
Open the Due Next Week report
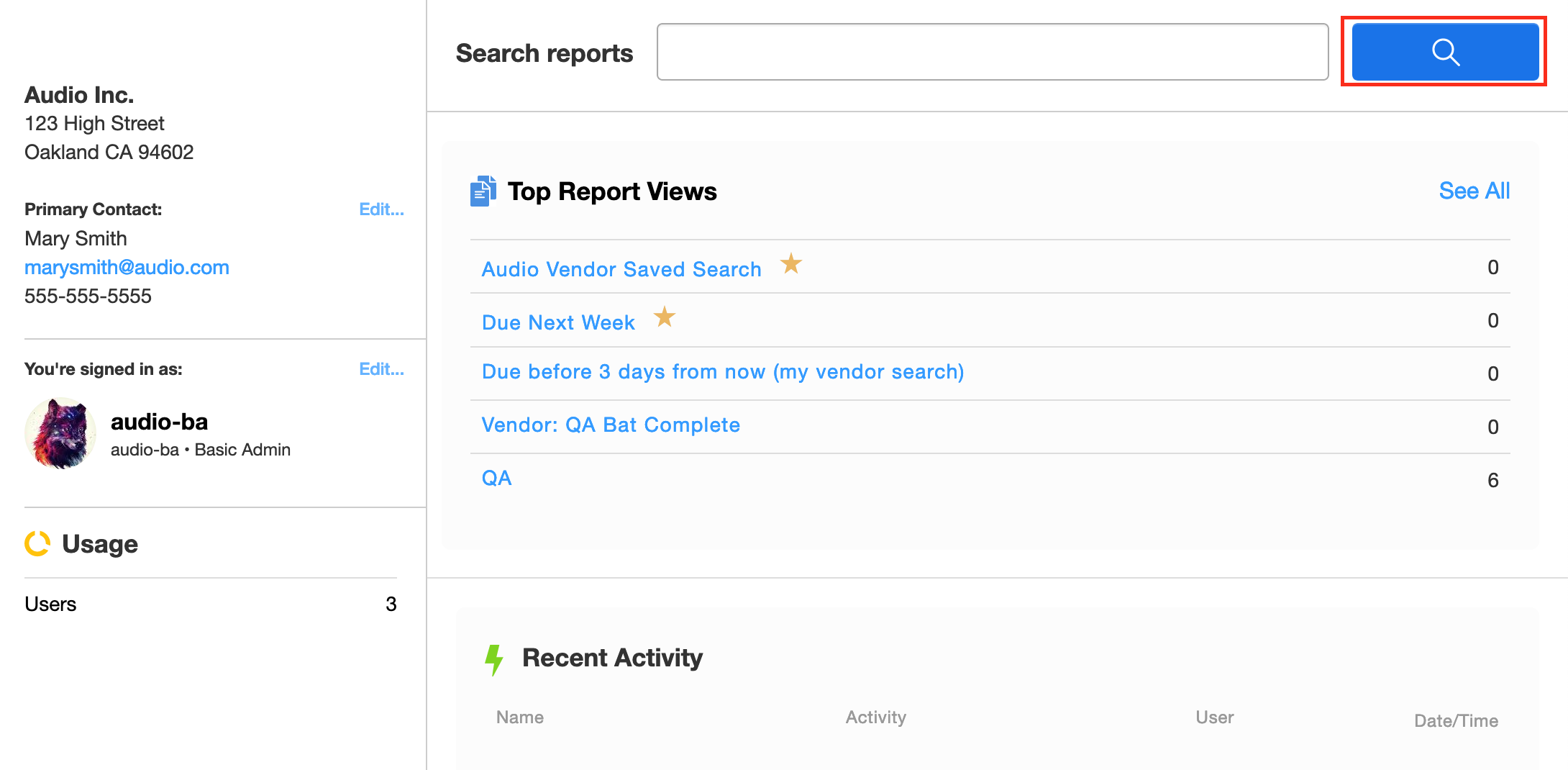coord(558,322)
